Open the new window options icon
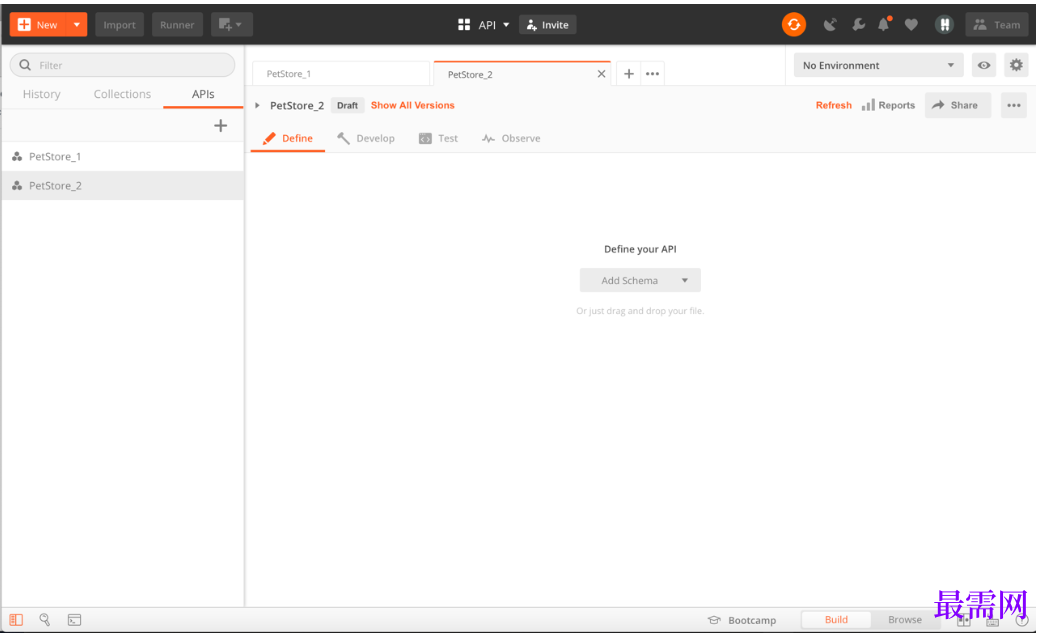Viewport: 1046px width, 636px height. 231,25
